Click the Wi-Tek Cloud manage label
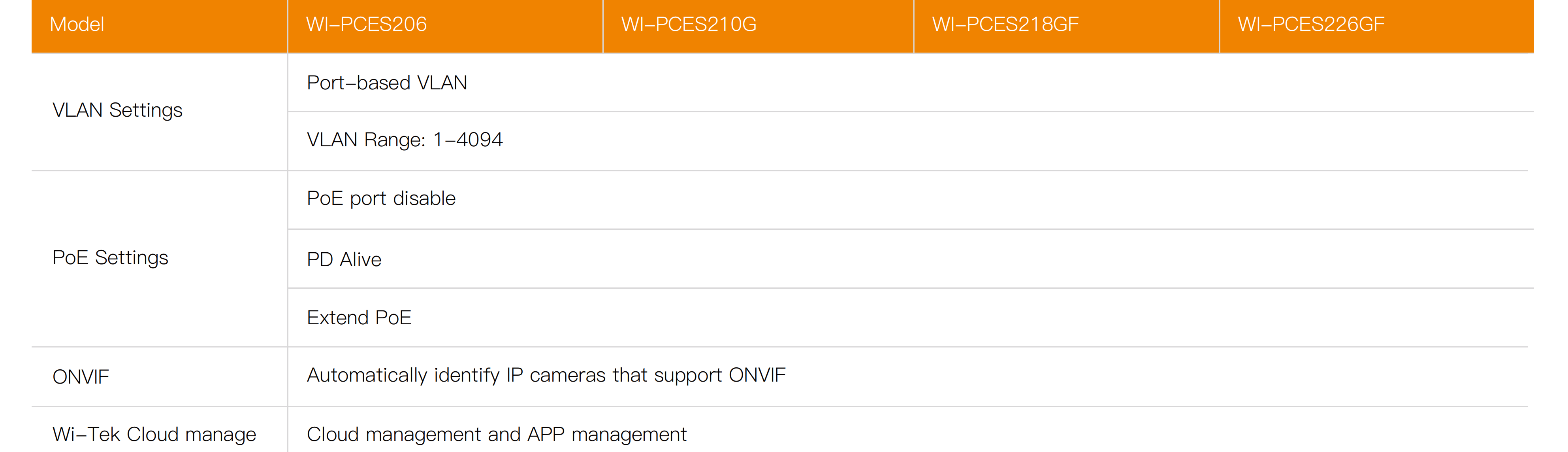This screenshot has height=452, width=1568. tap(154, 434)
